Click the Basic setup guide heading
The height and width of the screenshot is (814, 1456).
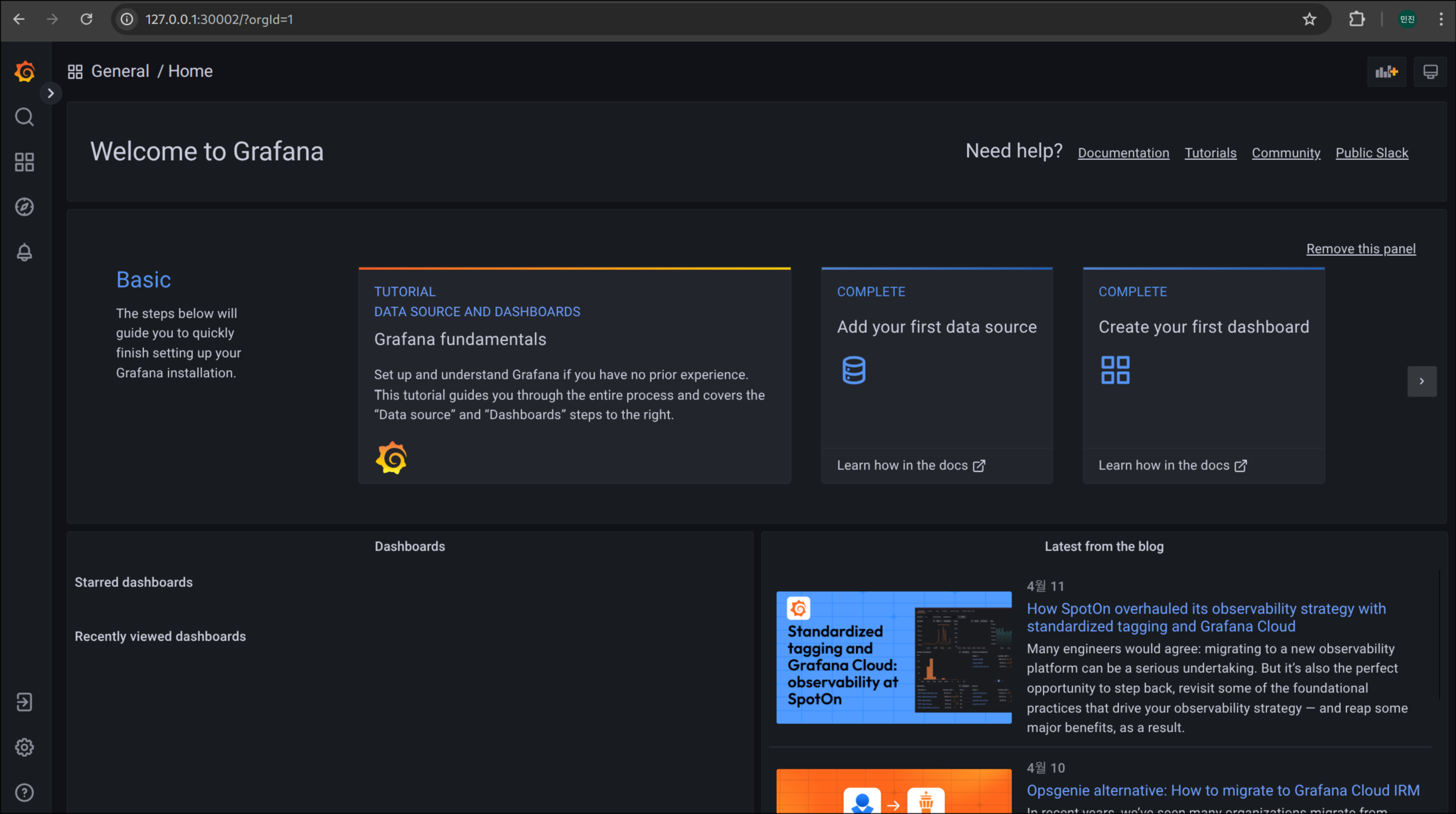[143, 280]
